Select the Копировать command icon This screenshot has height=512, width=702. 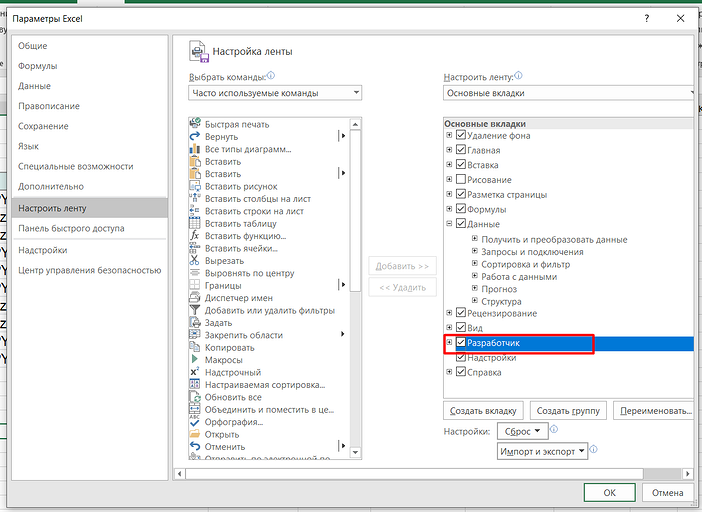point(195,347)
